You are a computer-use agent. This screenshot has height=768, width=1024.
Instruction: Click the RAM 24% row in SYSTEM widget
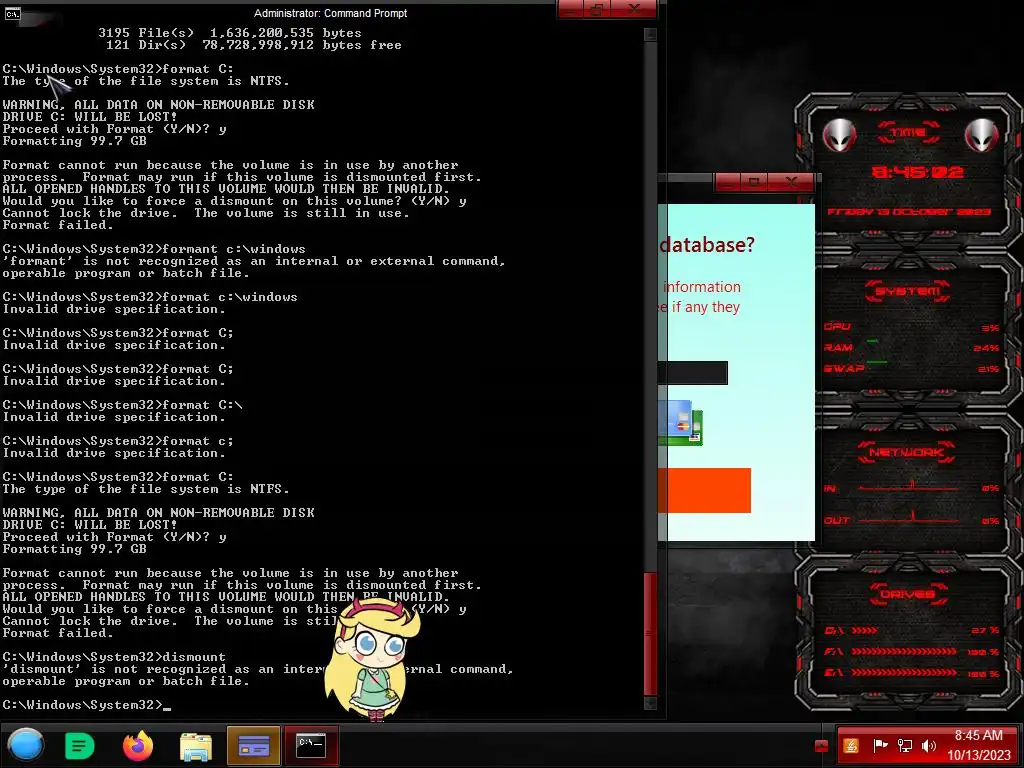point(912,347)
